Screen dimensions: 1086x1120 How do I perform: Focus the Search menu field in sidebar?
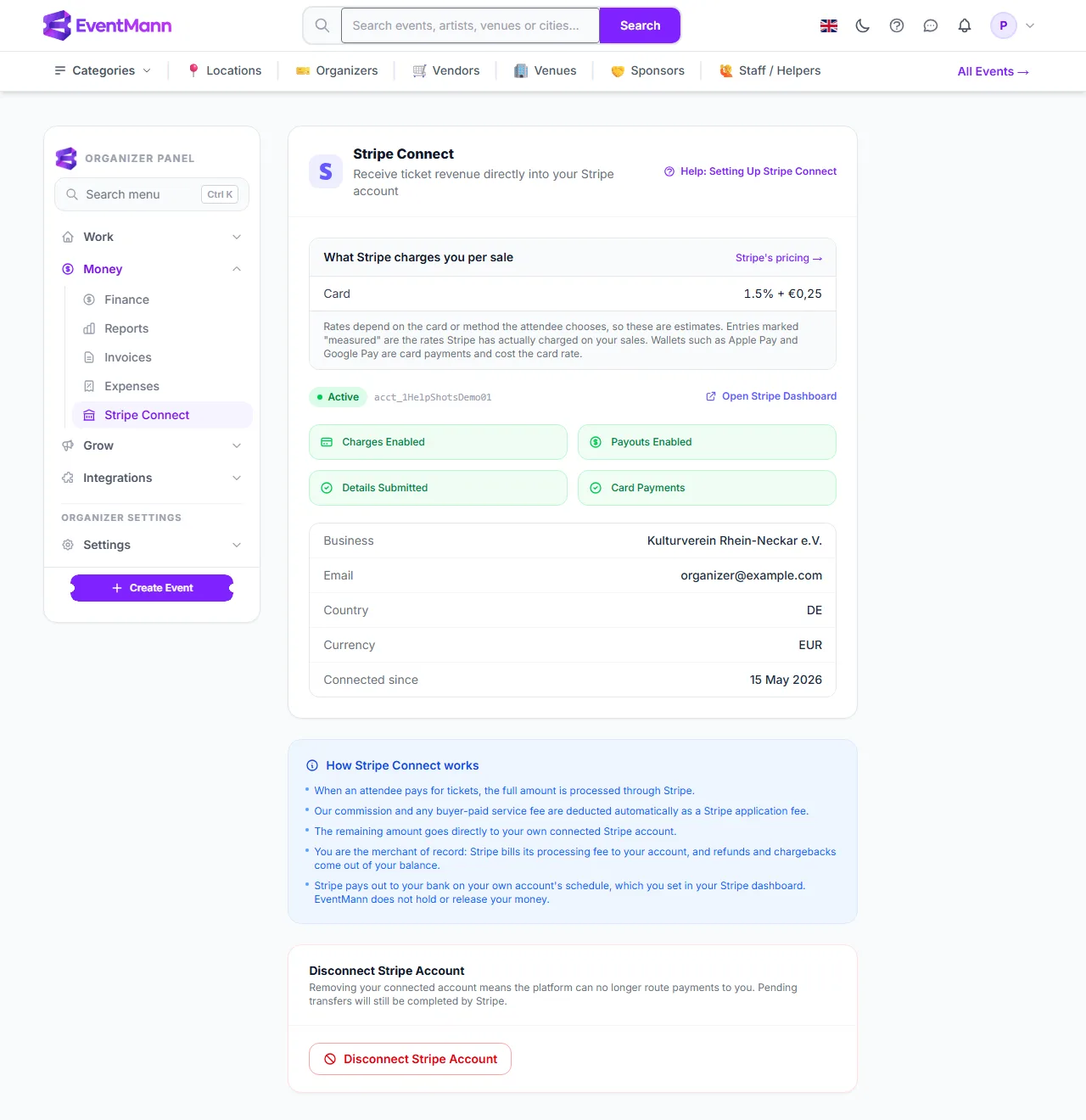point(152,194)
